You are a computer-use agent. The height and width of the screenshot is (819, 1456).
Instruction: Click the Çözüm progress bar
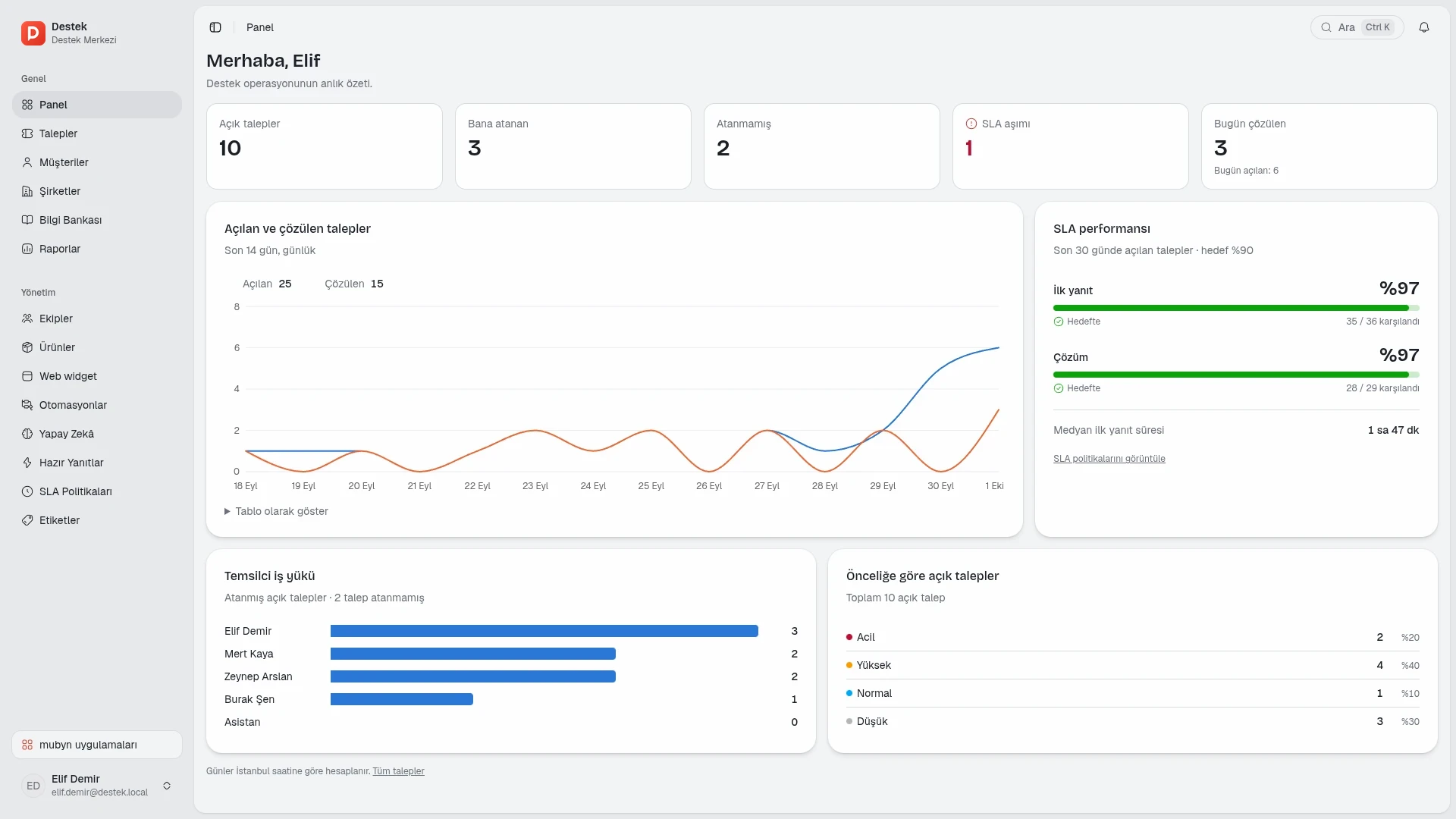pos(1236,375)
